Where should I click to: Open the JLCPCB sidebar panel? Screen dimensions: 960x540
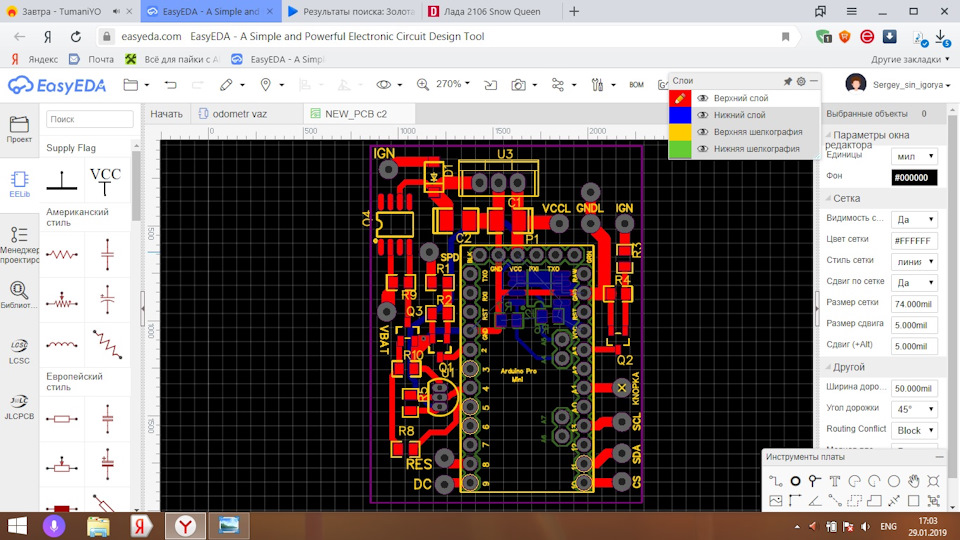click(19, 407)
